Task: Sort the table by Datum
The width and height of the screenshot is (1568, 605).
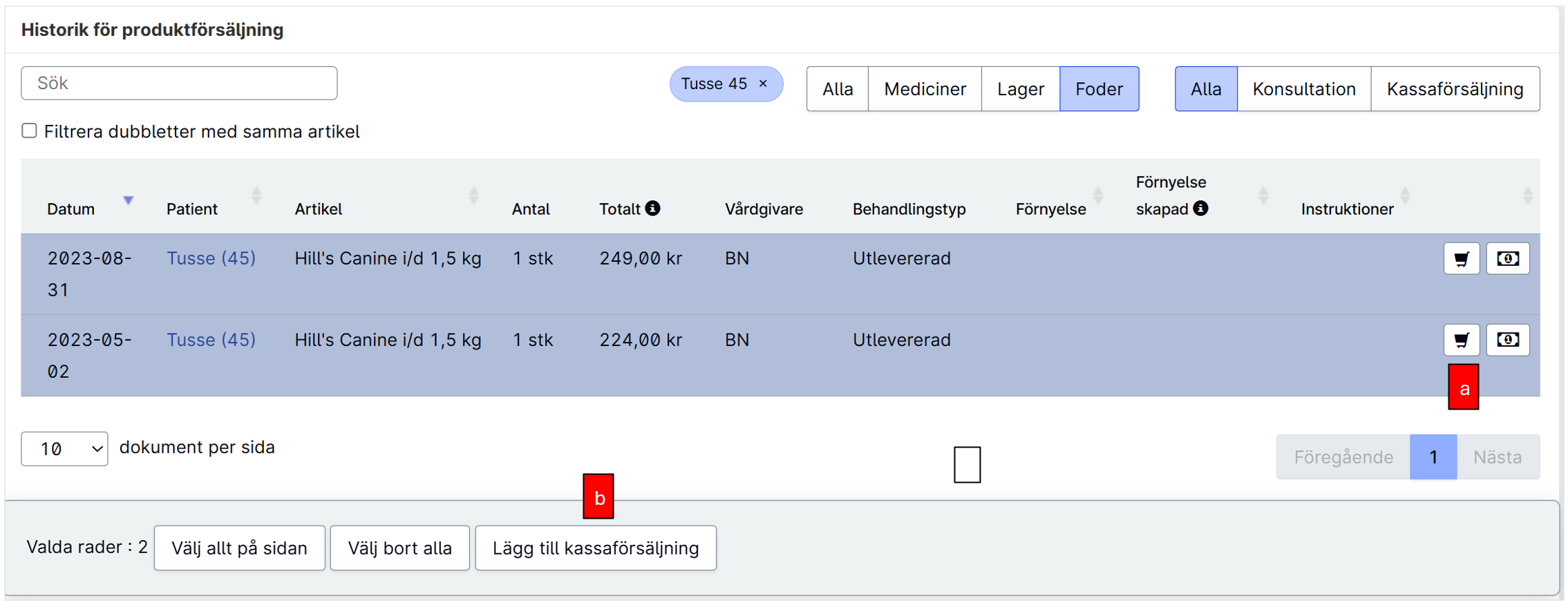Action: 128,200
